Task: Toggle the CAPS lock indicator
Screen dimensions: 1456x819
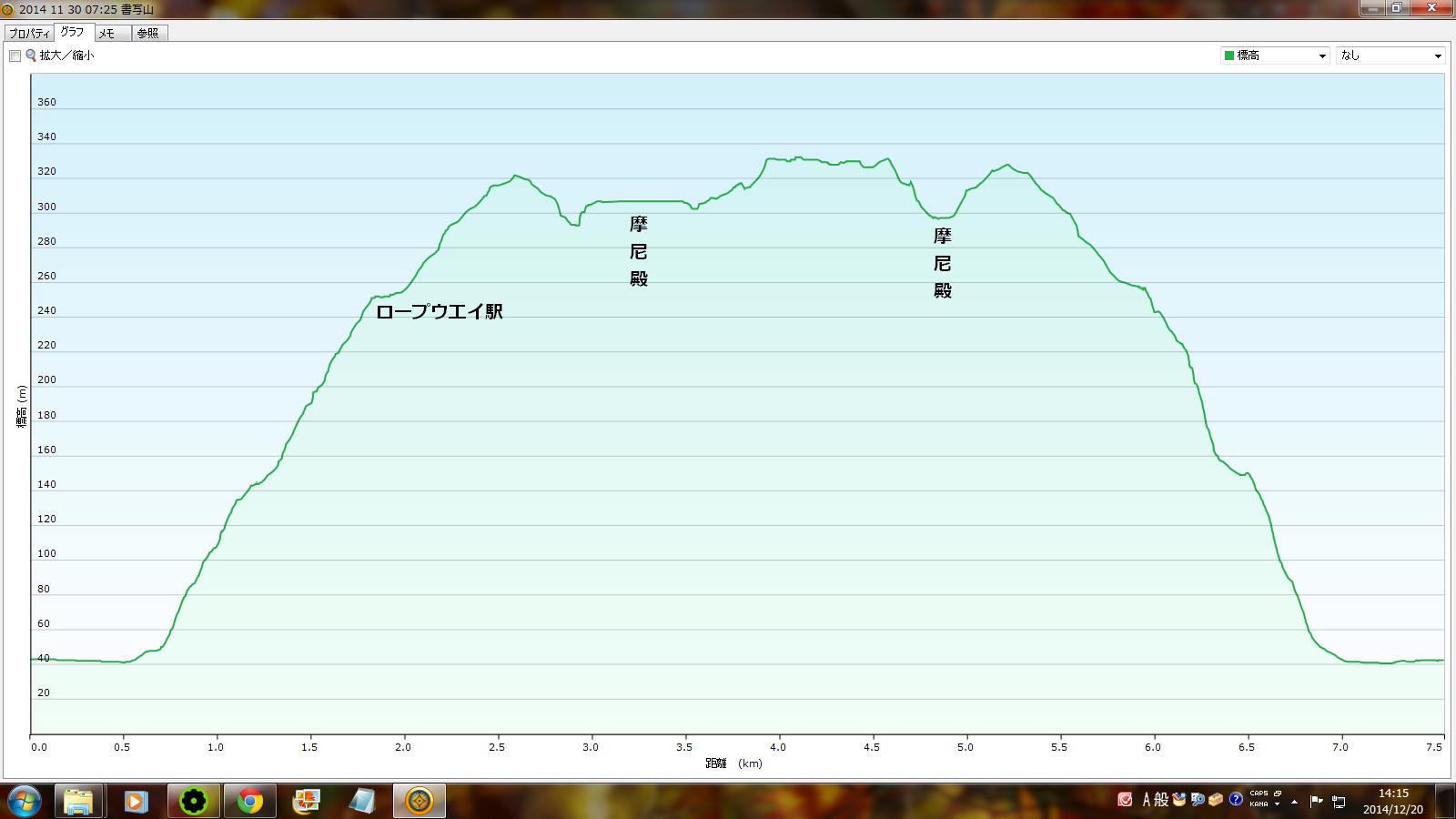Action: 1259,794
